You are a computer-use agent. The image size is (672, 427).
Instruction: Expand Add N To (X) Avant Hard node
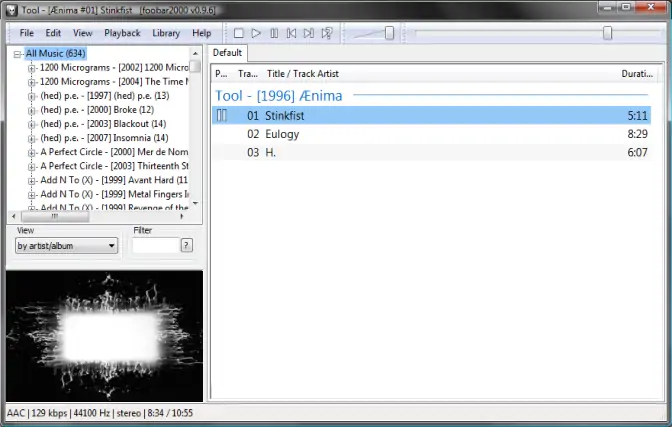pyautogui.click(x=31, y=181)
